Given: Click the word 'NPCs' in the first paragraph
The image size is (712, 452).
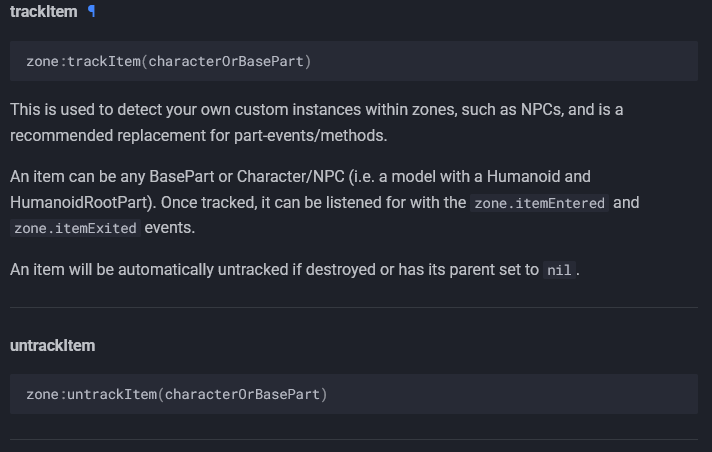Looking at the screenshot, I should click(540, 109).
